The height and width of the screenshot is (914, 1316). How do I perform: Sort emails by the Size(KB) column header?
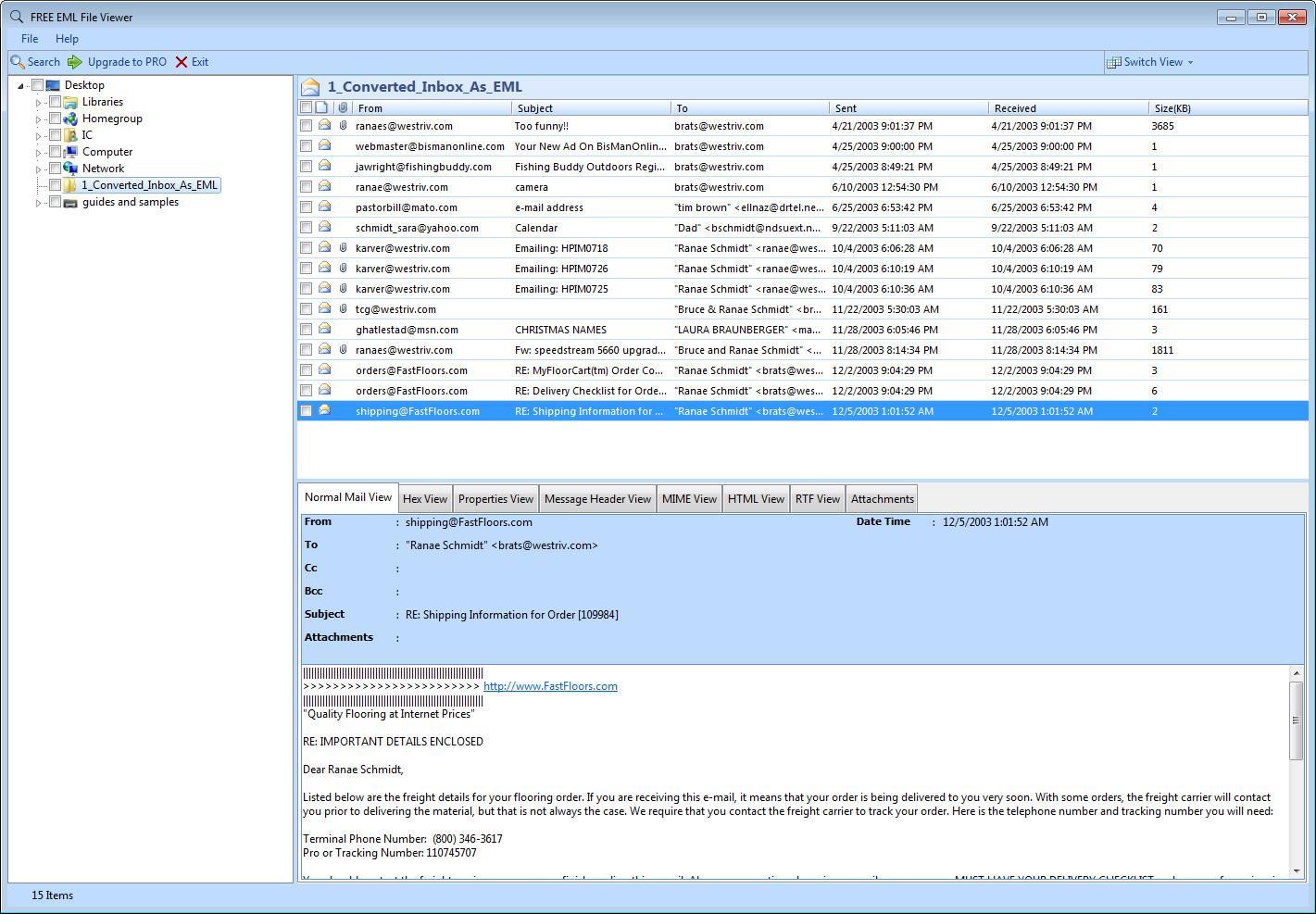[x=1227, y=108]
